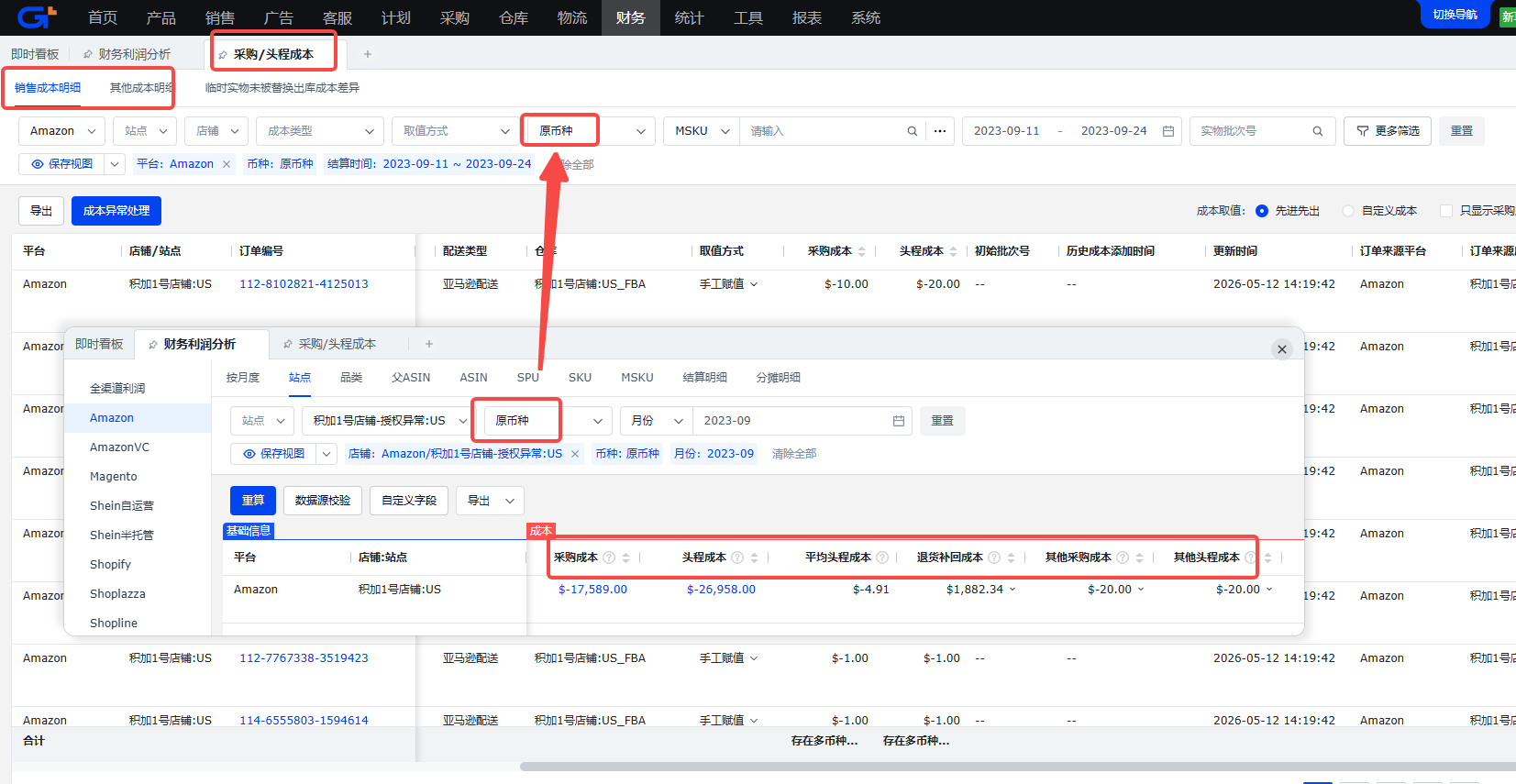
Task: Close the overlay popup window
Action: [1282, 349]
